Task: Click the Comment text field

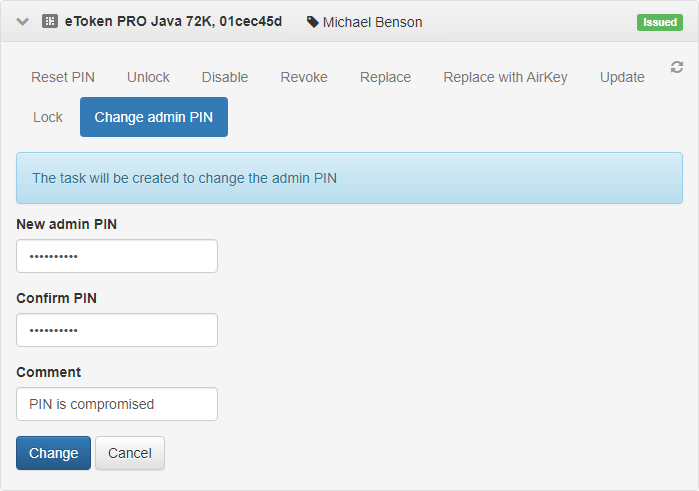Action: tap(117, 404)
